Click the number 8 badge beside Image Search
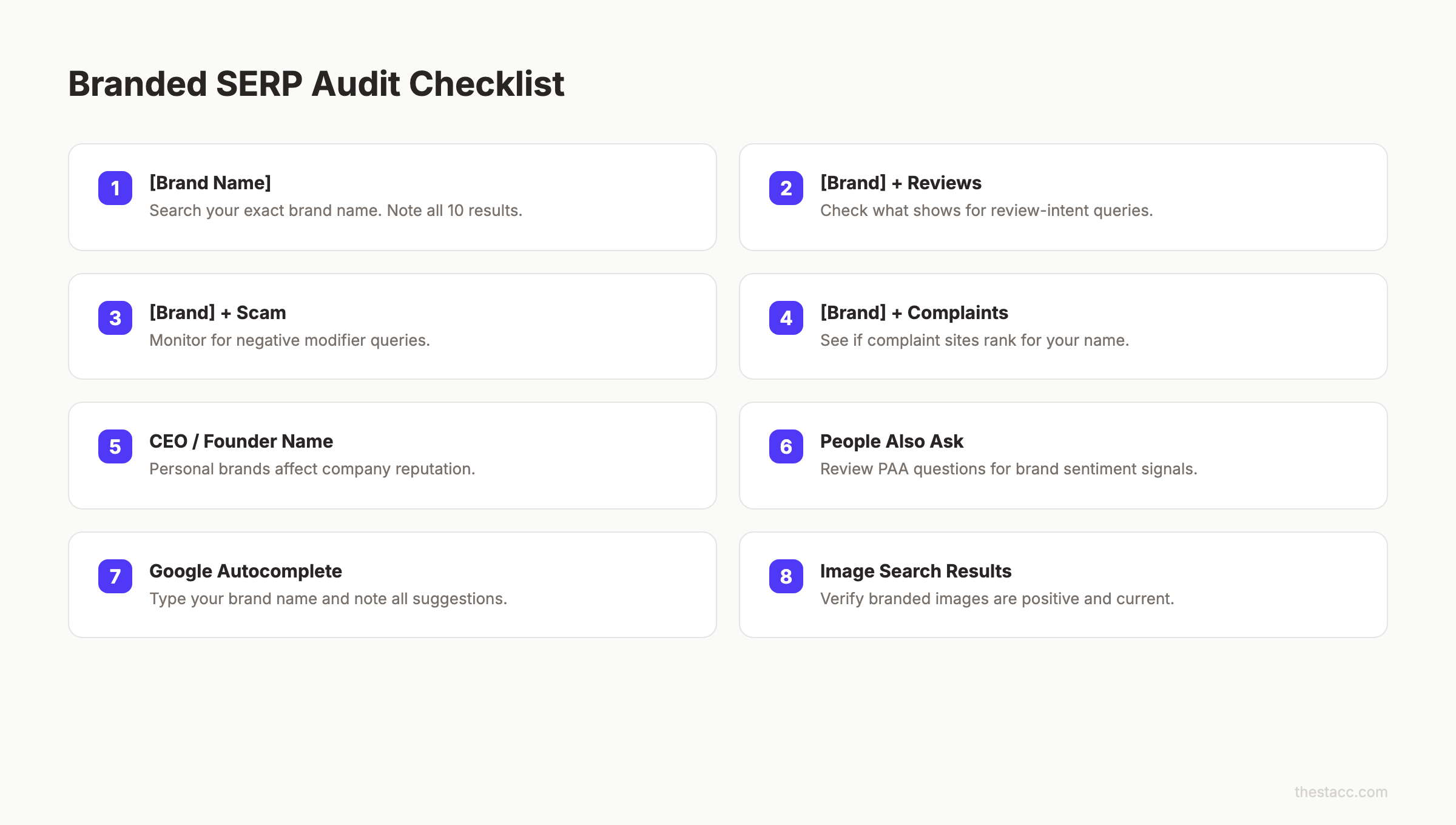The width and height of the screenshot is (1456, 825). [x=786, y=577]
